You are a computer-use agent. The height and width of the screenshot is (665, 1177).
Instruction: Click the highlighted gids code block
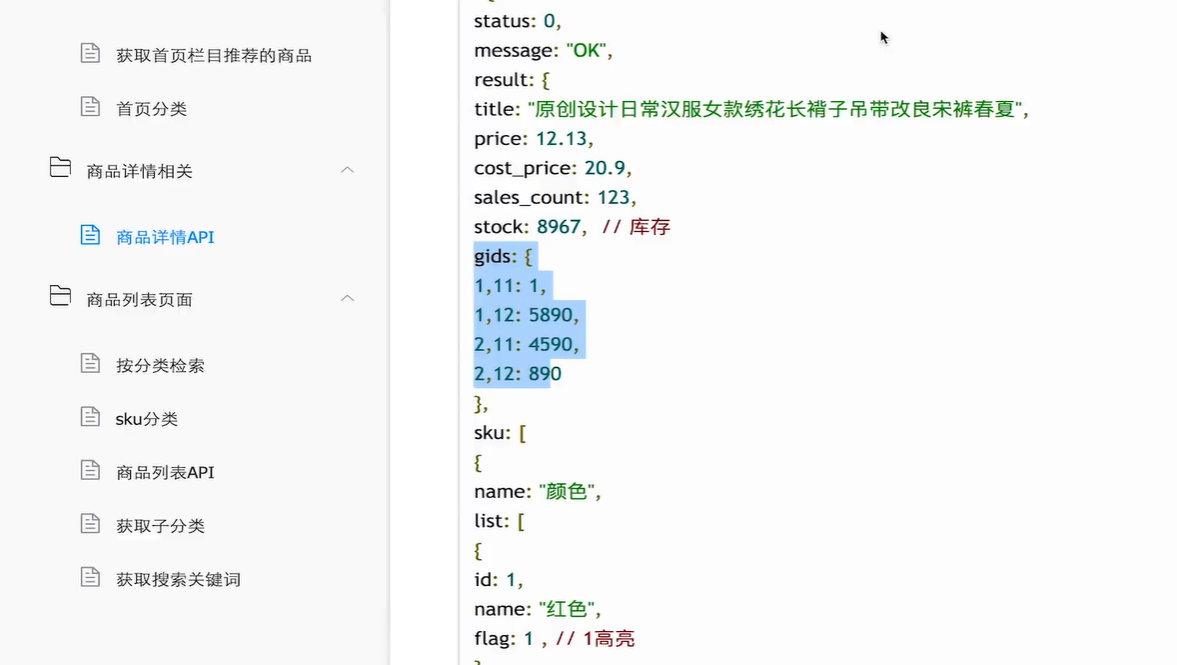(520, 315)
